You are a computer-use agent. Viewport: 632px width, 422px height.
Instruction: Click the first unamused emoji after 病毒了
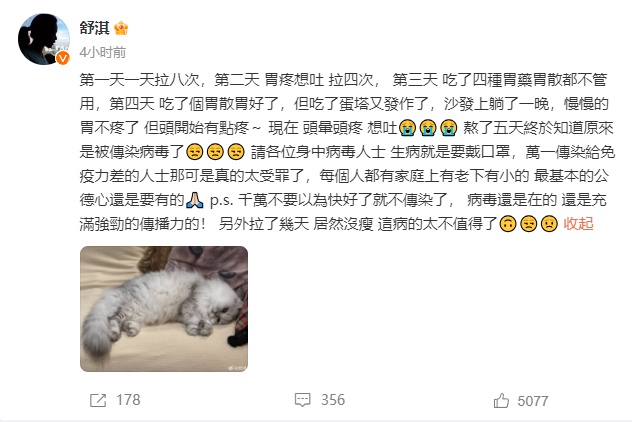pyautogui.click(x=195, y=152)
